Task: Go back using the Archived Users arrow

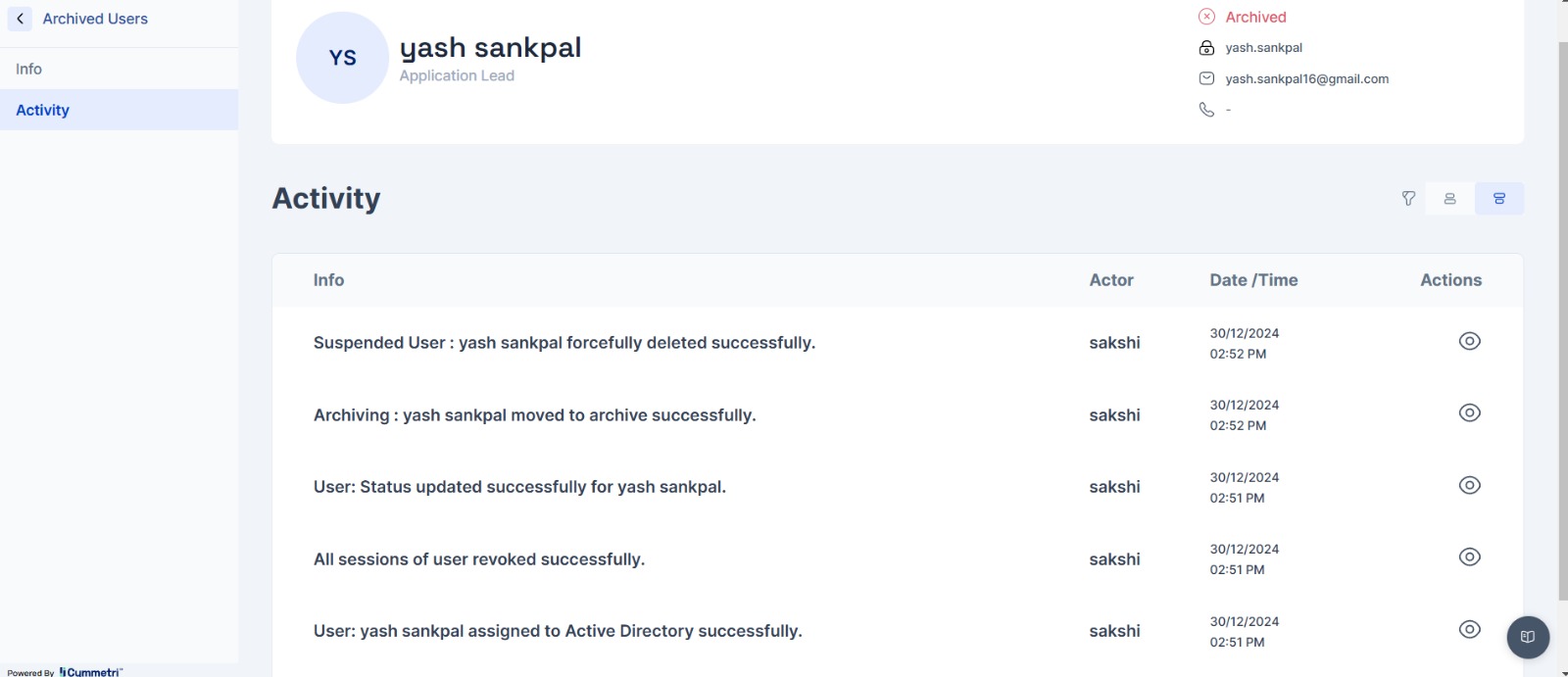Action: 20,19
